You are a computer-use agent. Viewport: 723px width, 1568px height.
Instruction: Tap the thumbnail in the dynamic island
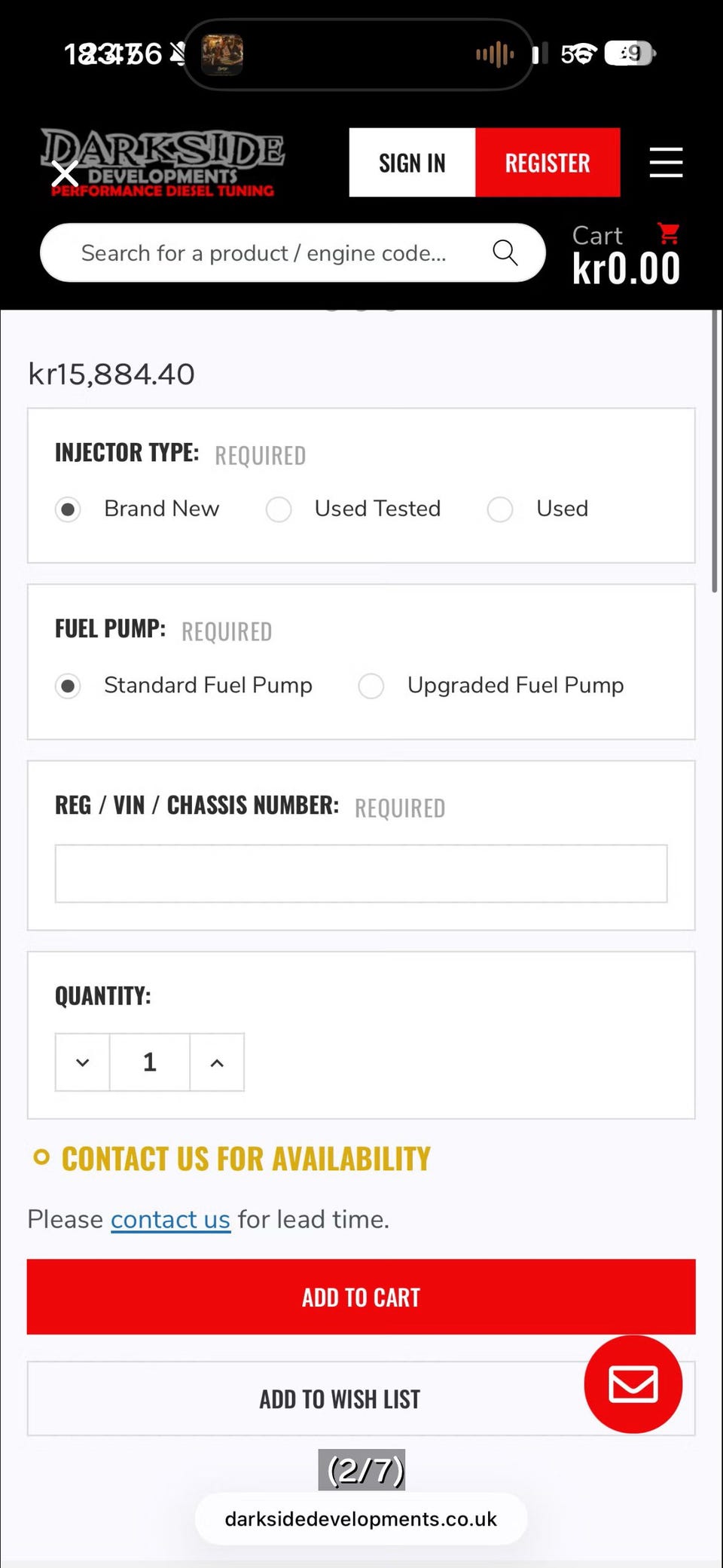click(222, 54)
